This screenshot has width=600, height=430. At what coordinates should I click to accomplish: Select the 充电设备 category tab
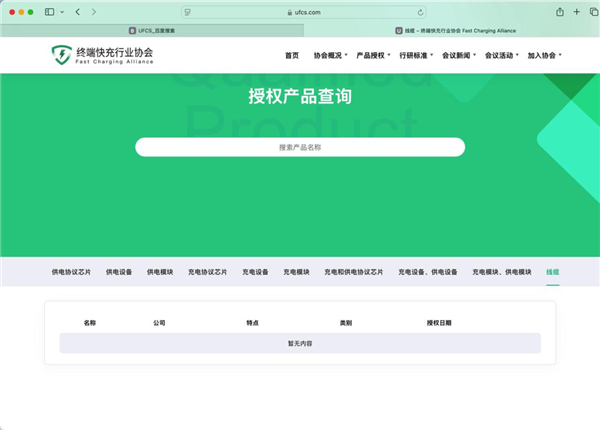(x=255, y=272)
